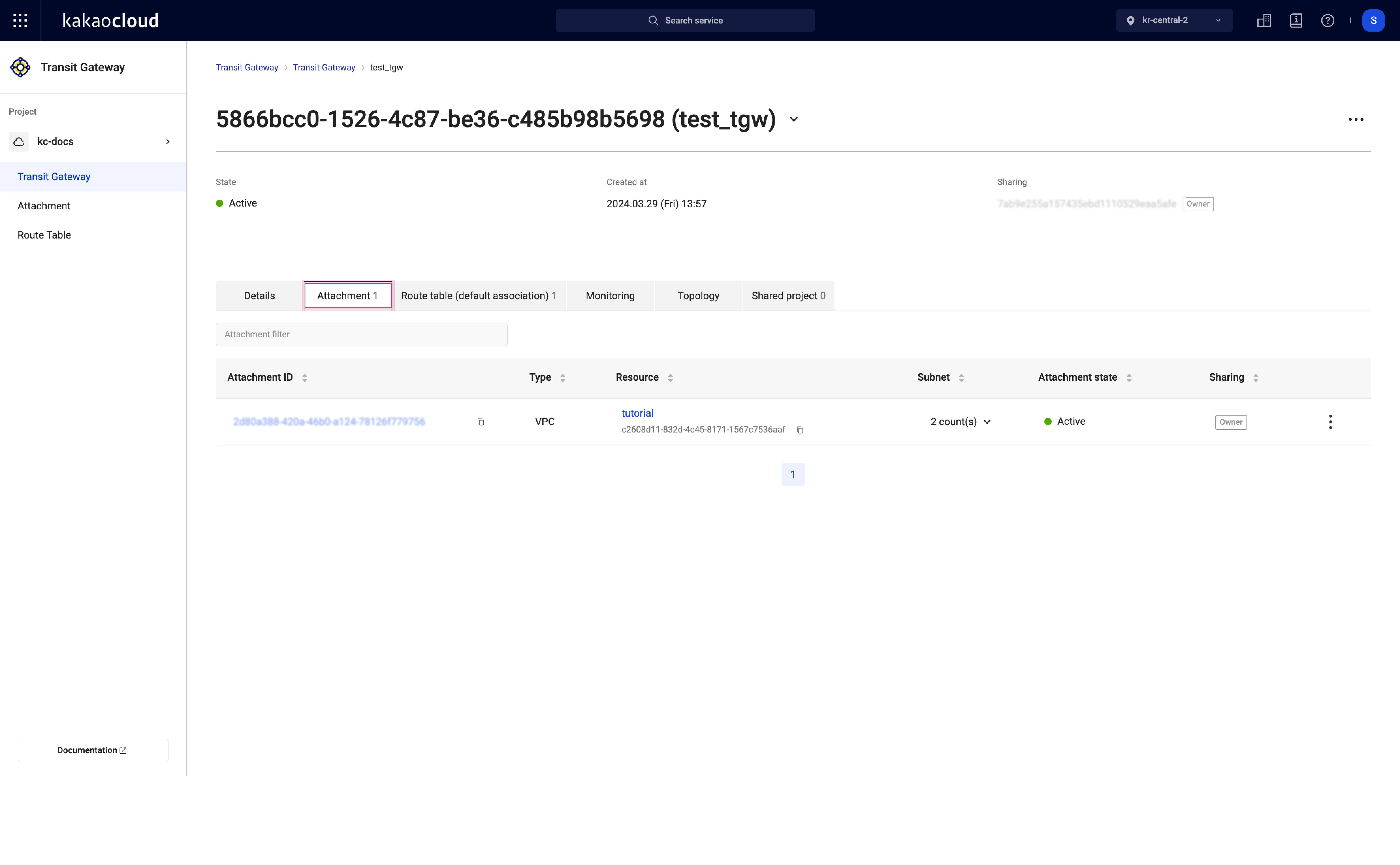Click the kakaocloud logo
Screen dimensions: 1400x865
point(110,21)
